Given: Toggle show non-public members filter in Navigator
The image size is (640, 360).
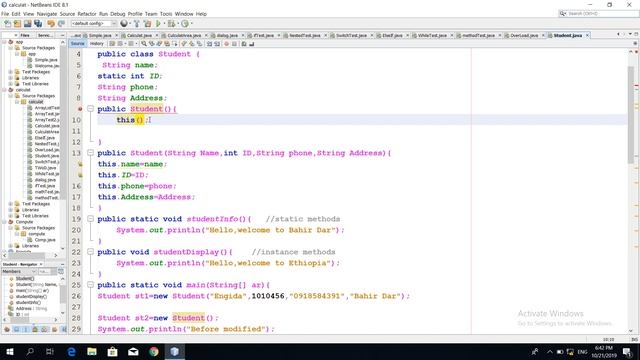Looking at the screenshot, I should tap(35, 329).
